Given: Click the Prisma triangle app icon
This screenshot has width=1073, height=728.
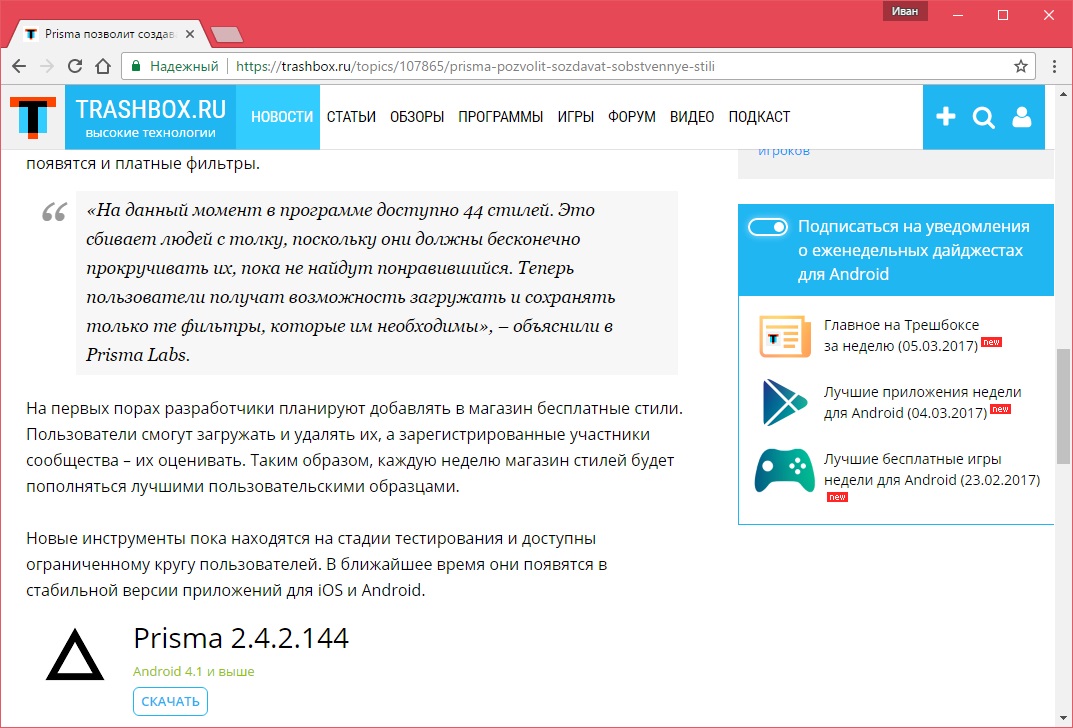Looking at the screenshot, I should (x=75, y=655).
